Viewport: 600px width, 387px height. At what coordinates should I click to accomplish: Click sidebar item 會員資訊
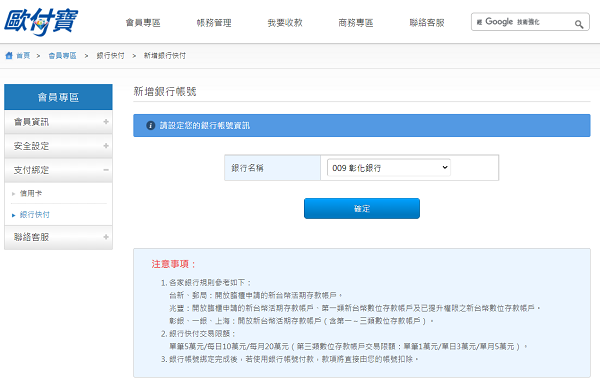58,122
